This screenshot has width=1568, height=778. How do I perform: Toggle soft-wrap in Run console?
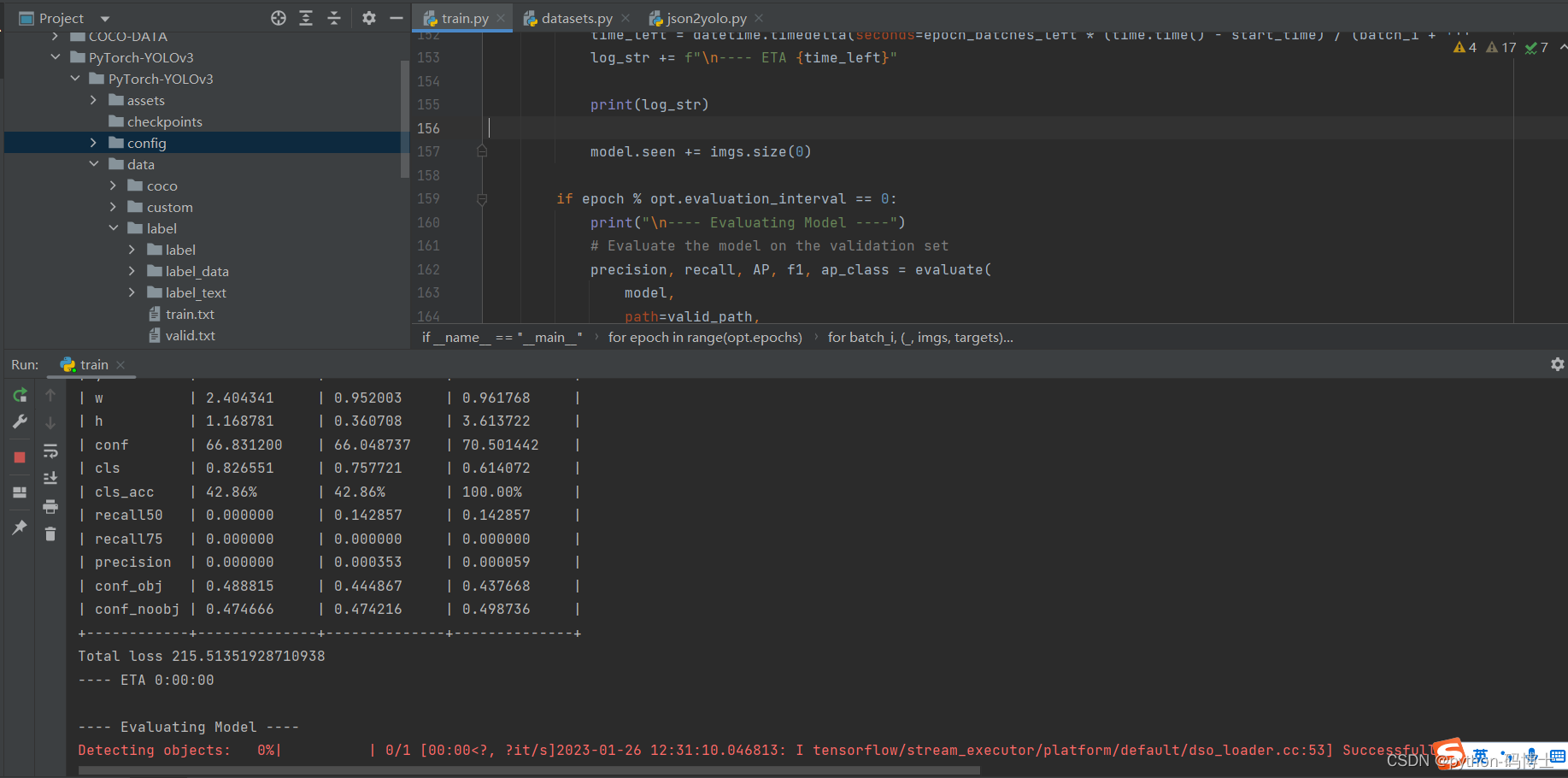[x=50, y=451]
